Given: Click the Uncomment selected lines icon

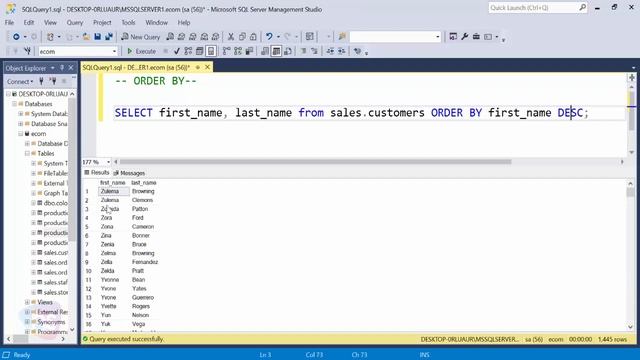Looking at the screenshot, I should [x=314, y=51].
